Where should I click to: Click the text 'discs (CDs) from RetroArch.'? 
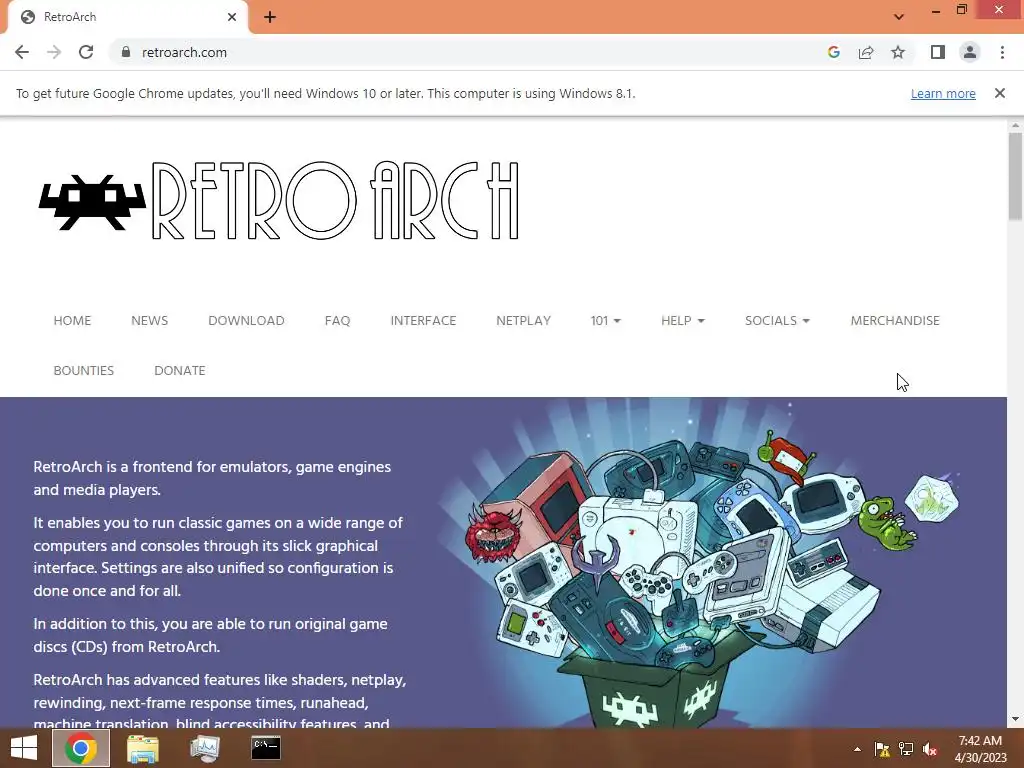[127, 647]
